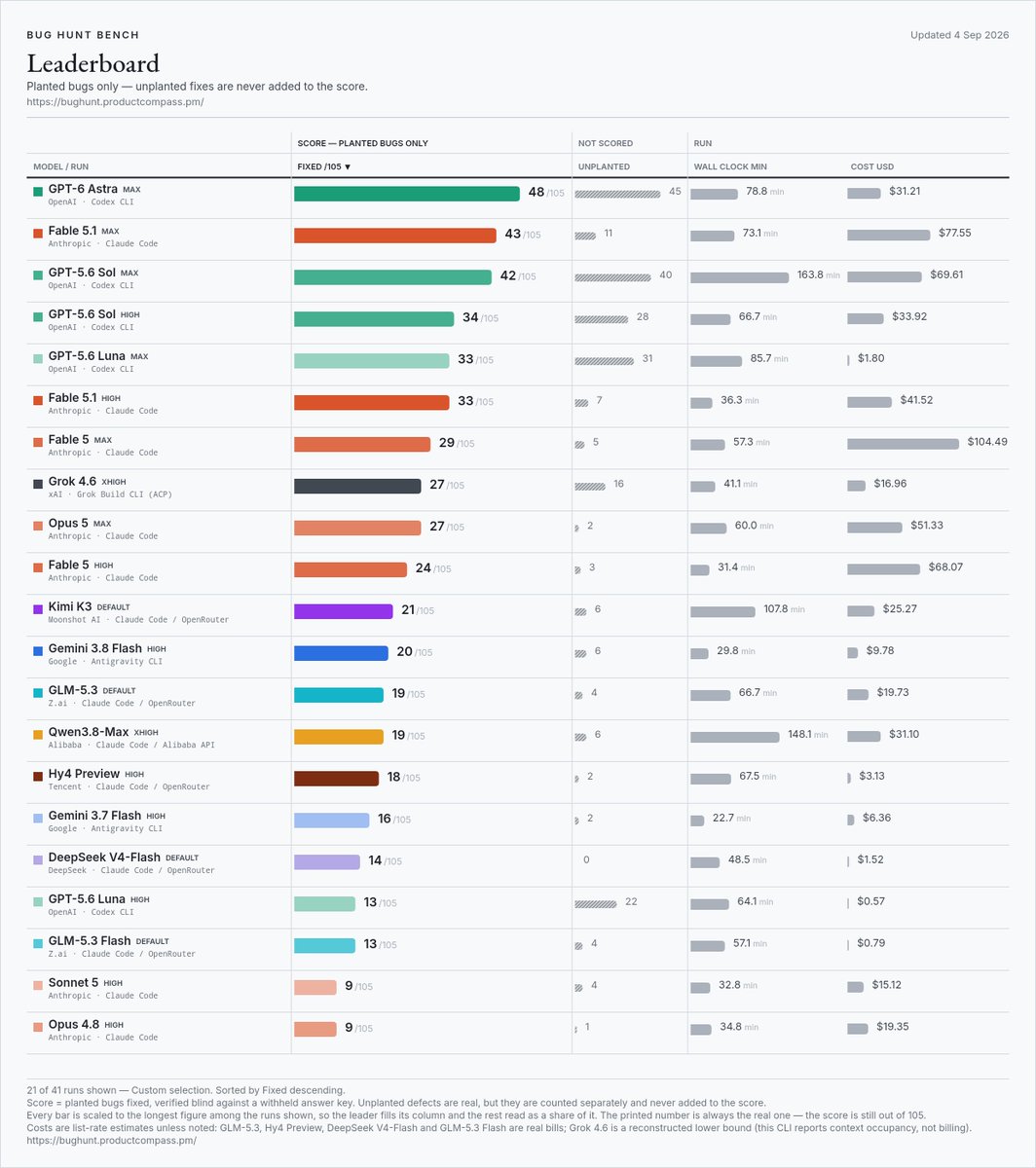Screen dimensions: 1036x1168
Task: Click the Fable 5.1 MAX score bar
Action: click(395, 236)
